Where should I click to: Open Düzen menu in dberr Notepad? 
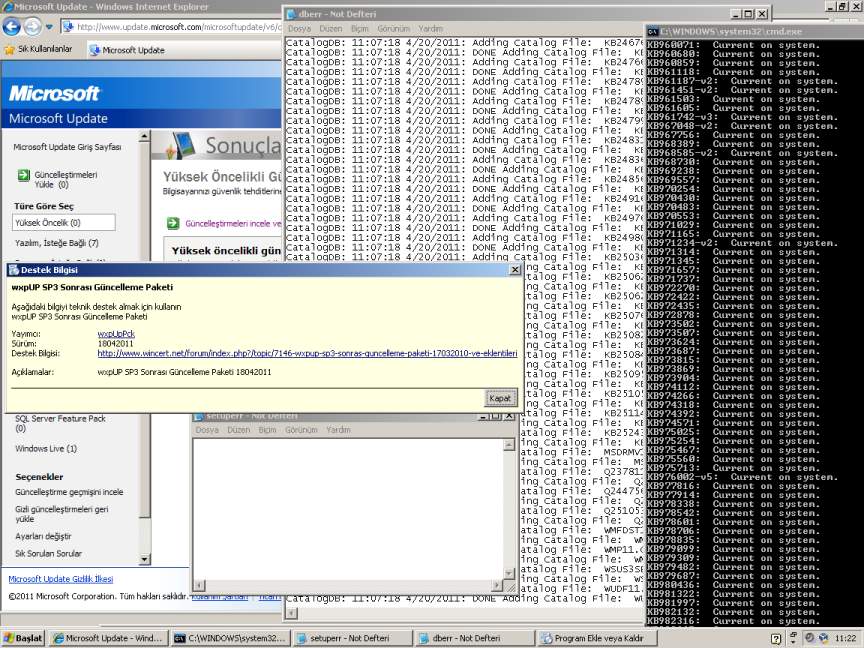[x=329, y=29]
